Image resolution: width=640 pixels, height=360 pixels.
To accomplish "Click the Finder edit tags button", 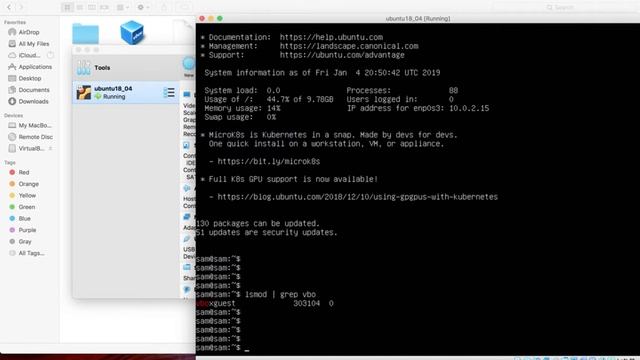I will tap(184, 7).
